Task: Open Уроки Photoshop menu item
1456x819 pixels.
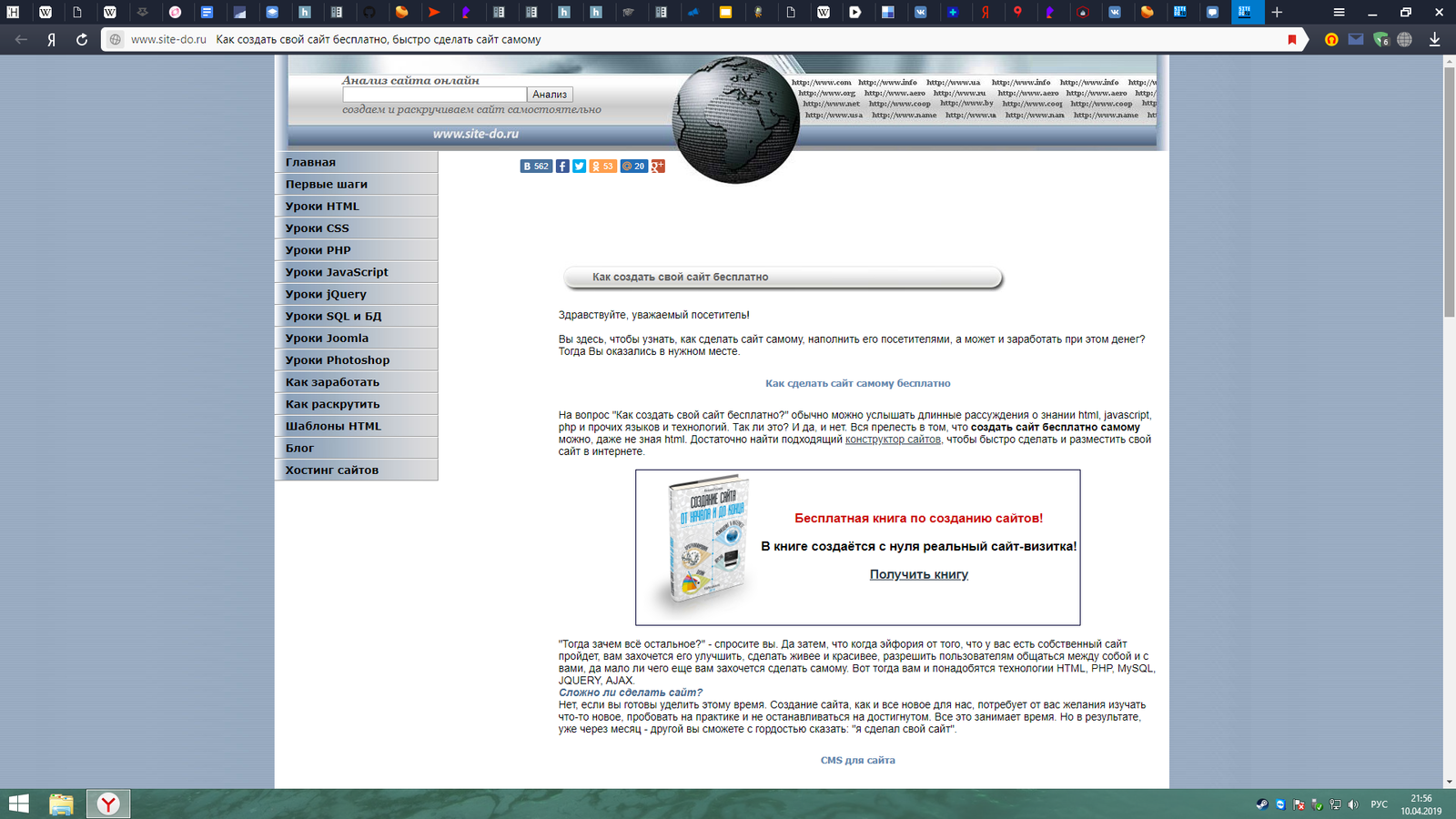Action: click(356, 360)
